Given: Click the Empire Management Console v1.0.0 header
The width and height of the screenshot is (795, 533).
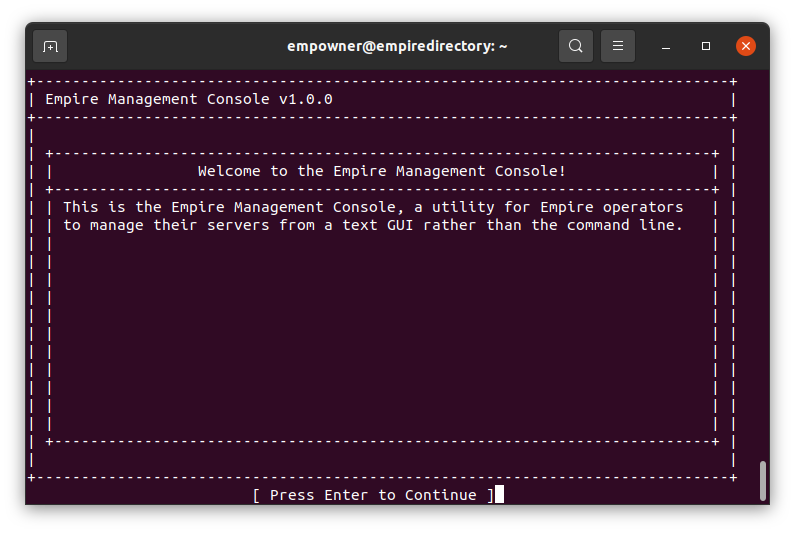Looking at the screenshot, I should (189, 99).
